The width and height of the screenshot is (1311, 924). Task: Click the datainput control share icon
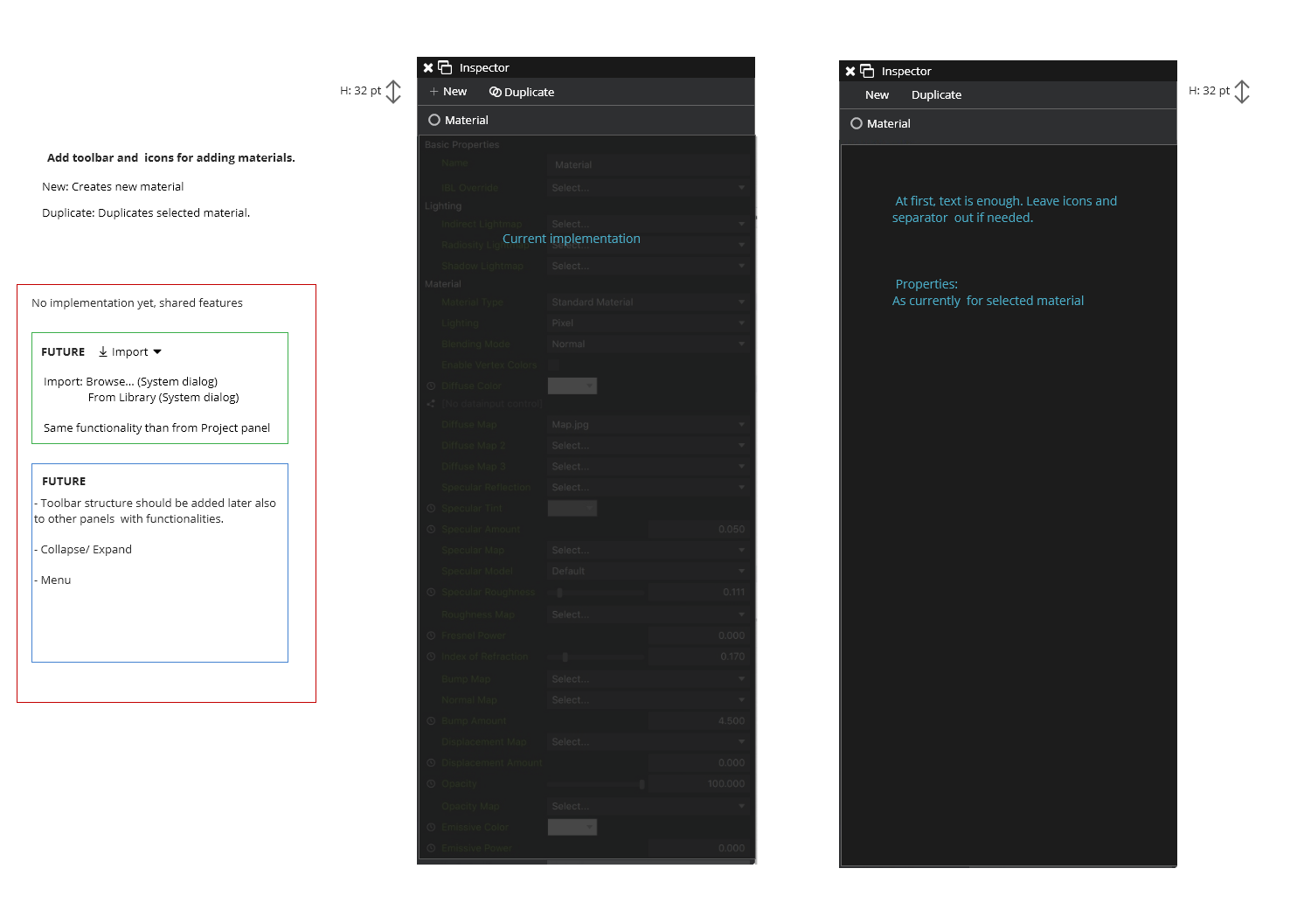pos(431,404)
